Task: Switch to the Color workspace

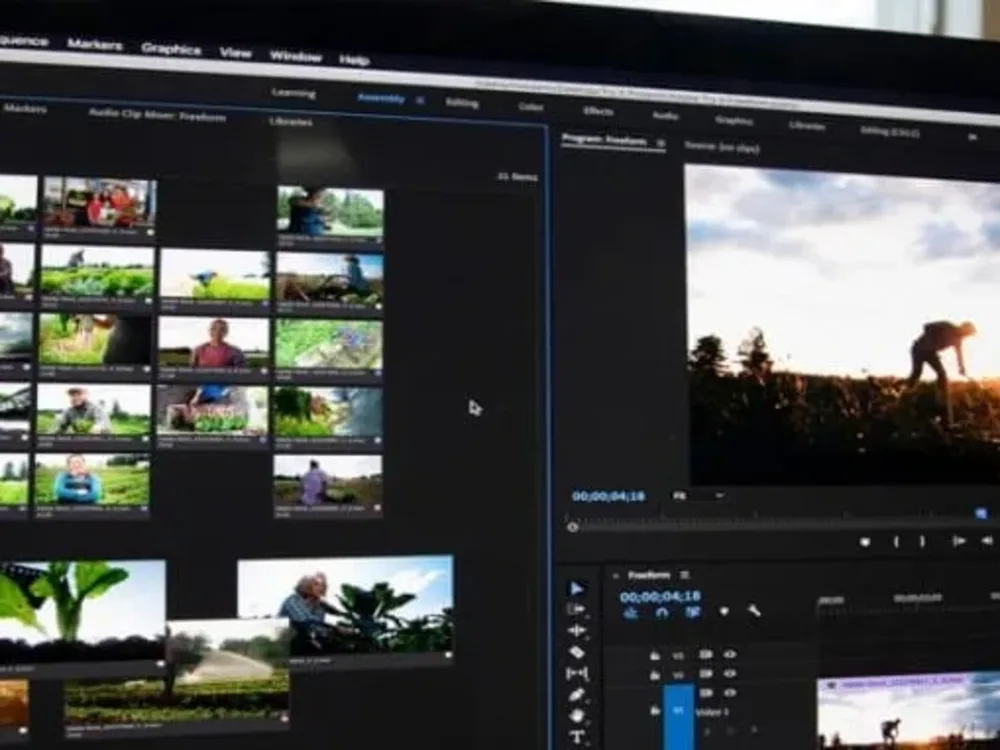Action: tap(530, 107)
